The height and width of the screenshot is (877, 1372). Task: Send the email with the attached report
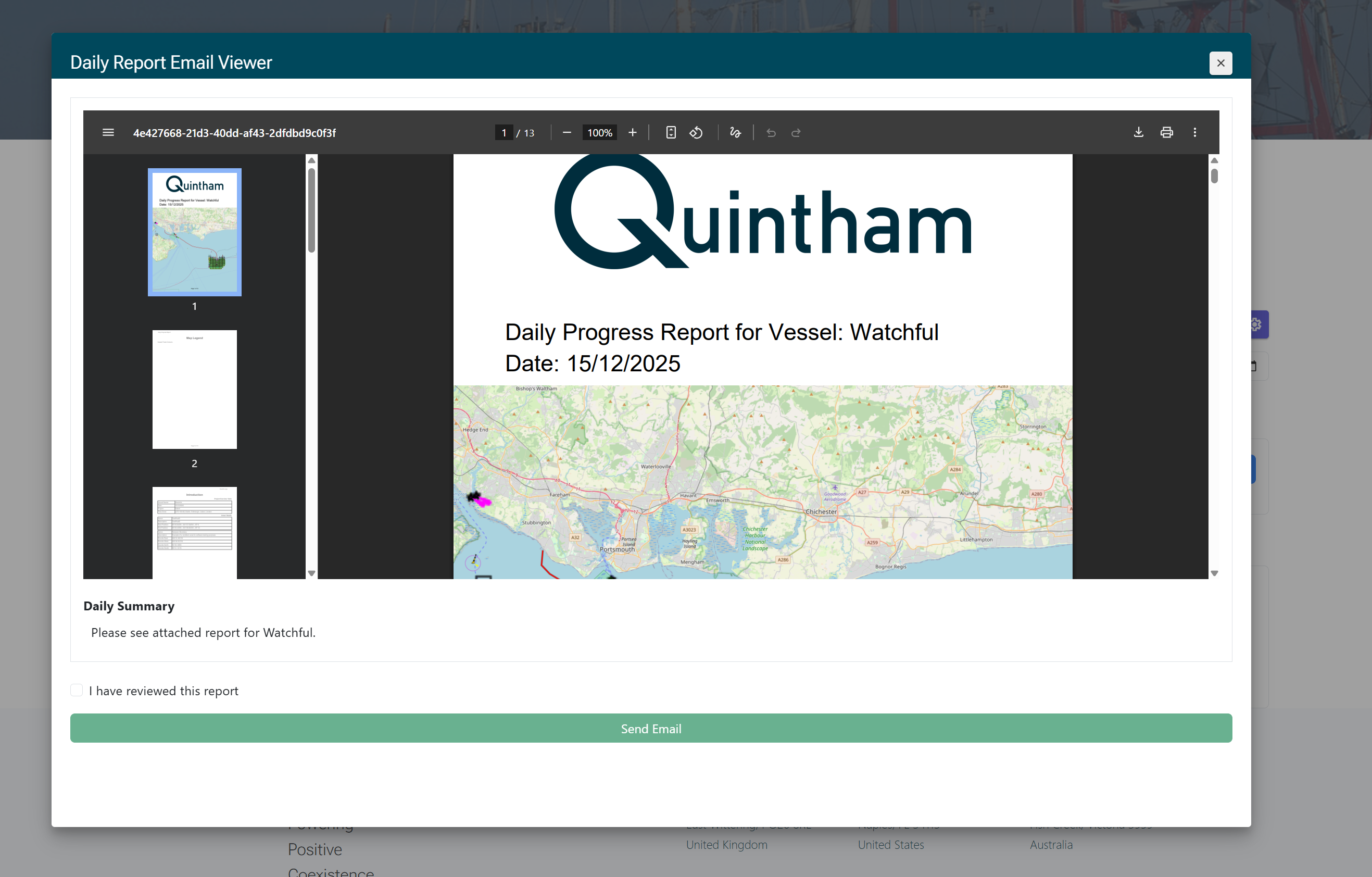651,728
